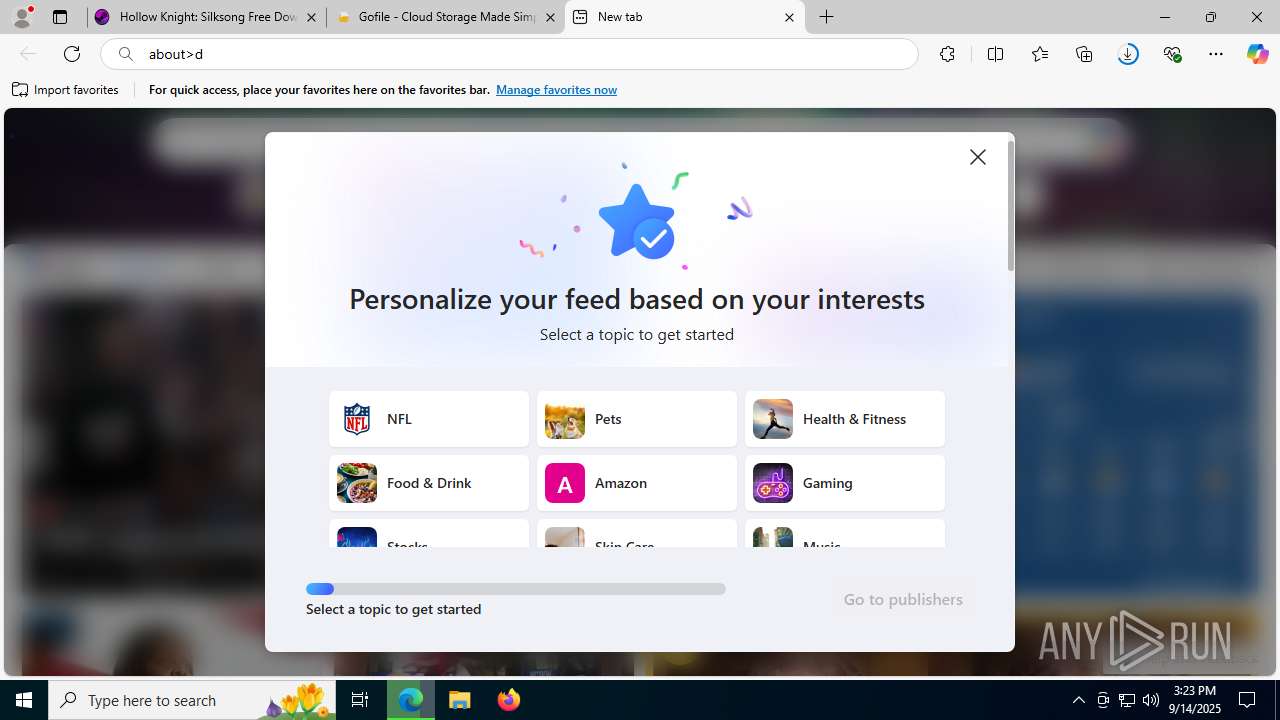Click the Gaming controller thumbnail
Screen dimensions: 1280x720
coord(773,483)
